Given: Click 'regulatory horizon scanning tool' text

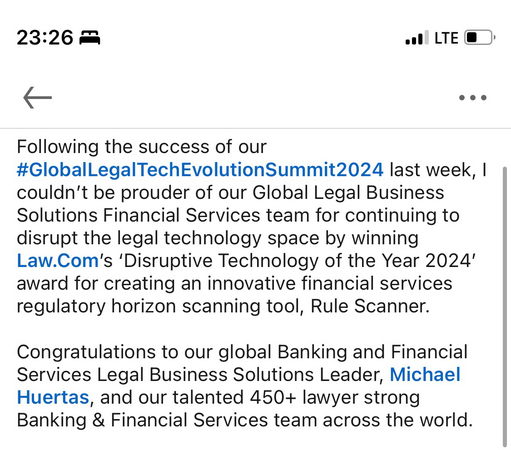Looking at the screenshot, I should click(159, 306).
